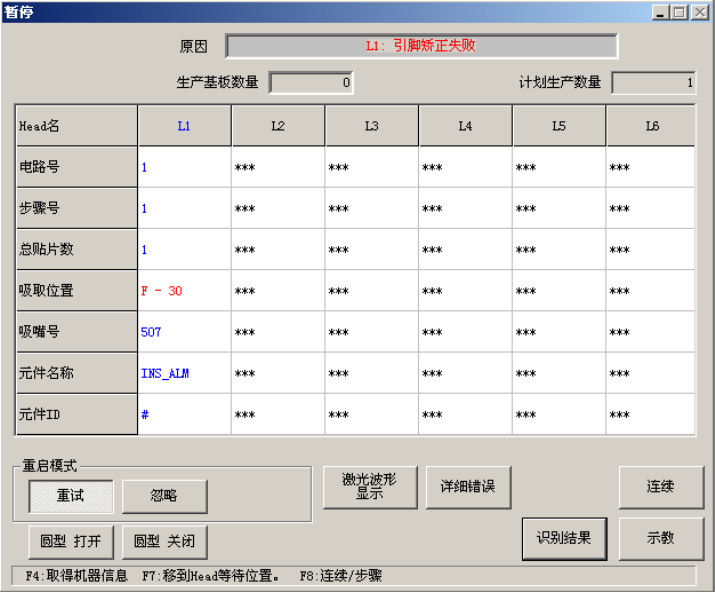
Task: Click the INS_ALM component name cell
Action: click(x=185, y=373)
